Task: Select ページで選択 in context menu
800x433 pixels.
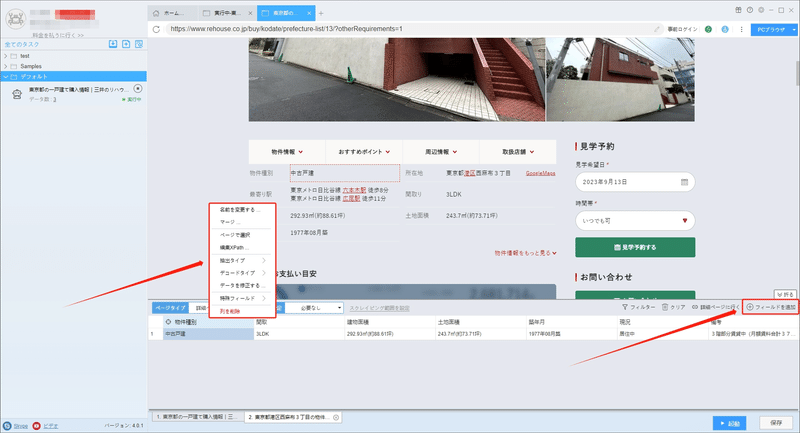Action: pyautogui.click(x=242, y=235)
